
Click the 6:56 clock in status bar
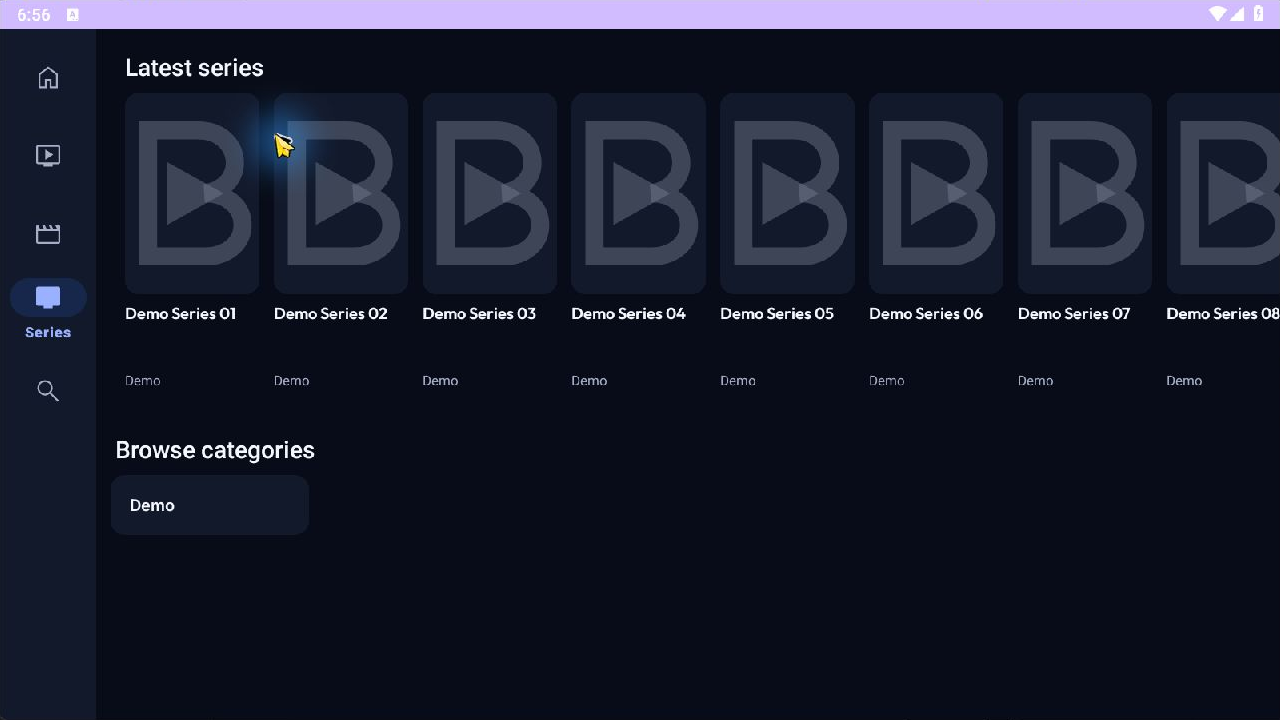(x=33, y=15)
